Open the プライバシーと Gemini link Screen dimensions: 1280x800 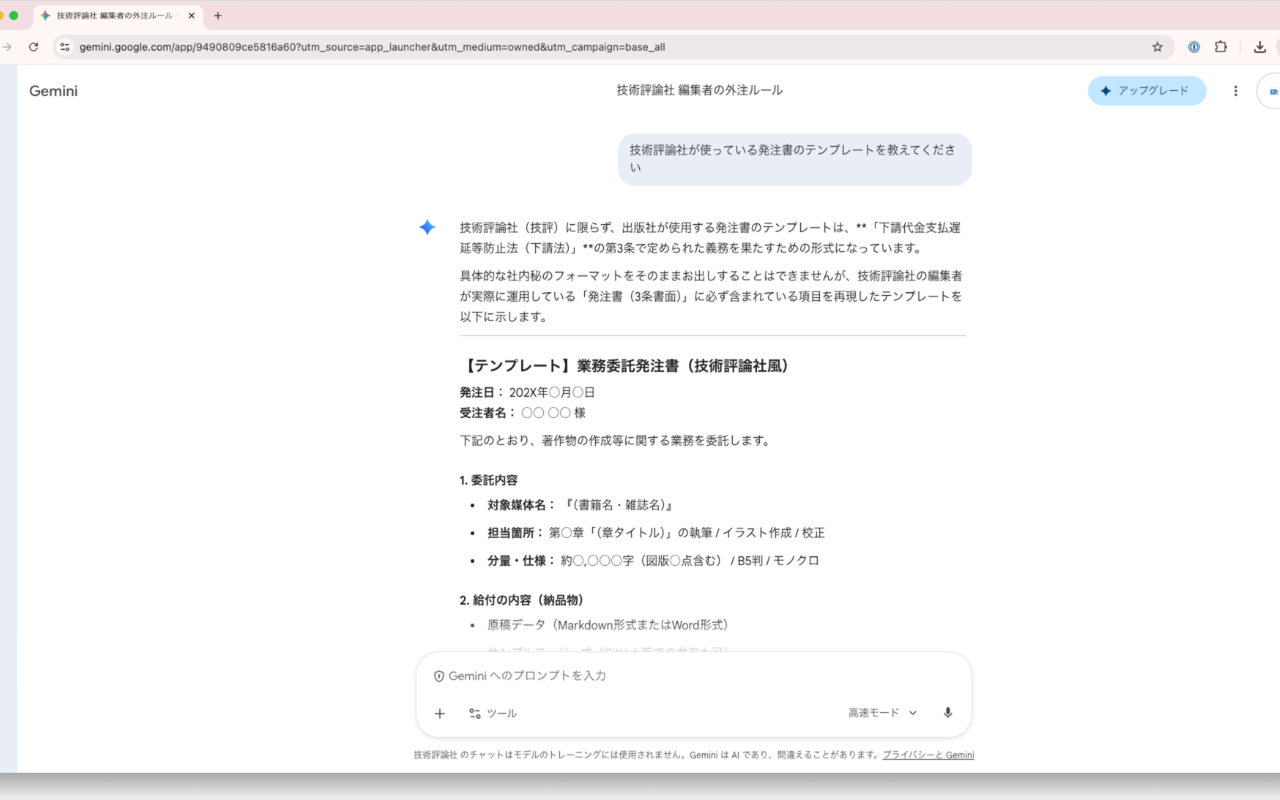pyautogui.click(x=928, y=755)
